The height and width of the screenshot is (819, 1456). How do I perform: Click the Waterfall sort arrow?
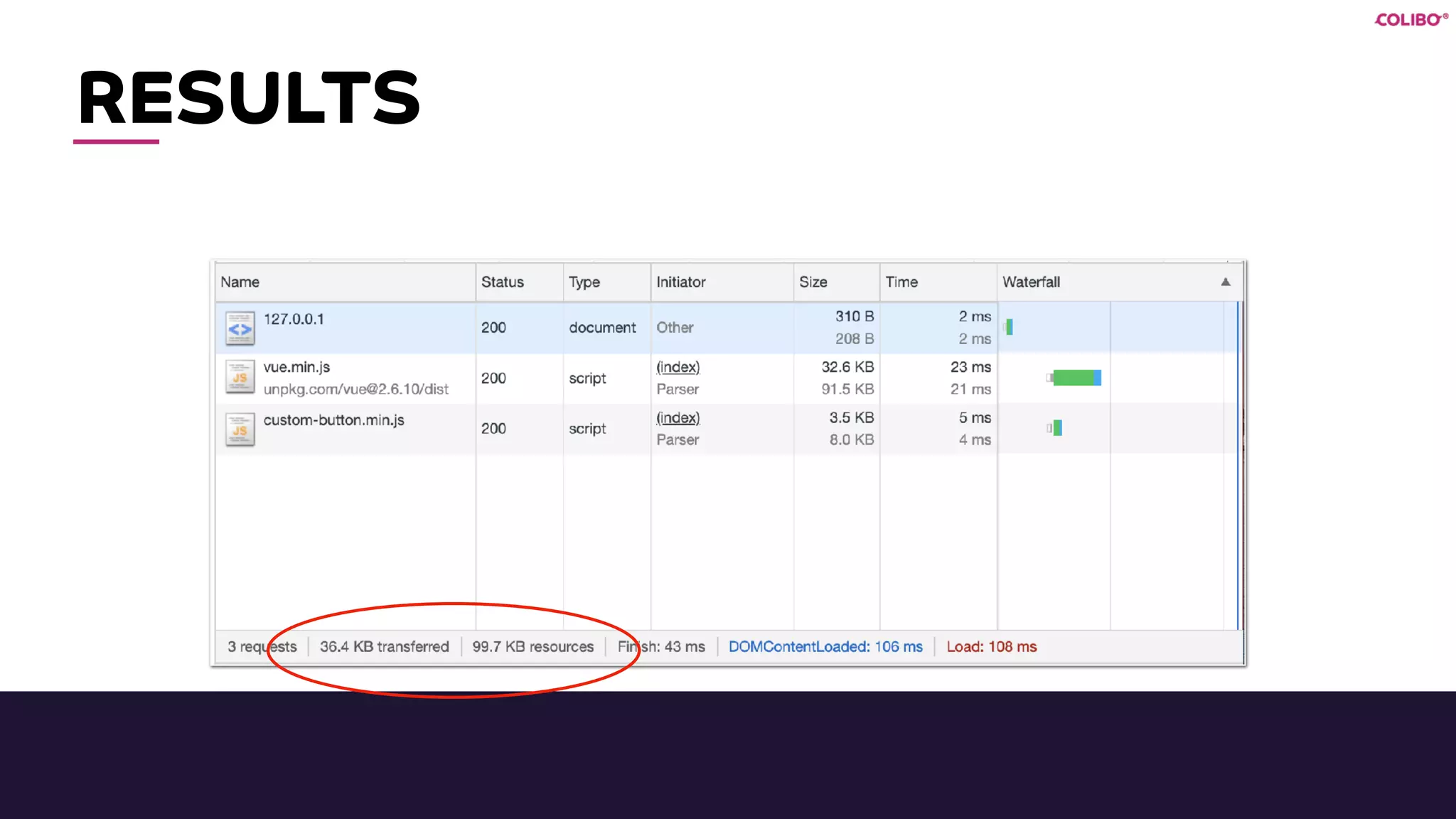pos(1226,282)
